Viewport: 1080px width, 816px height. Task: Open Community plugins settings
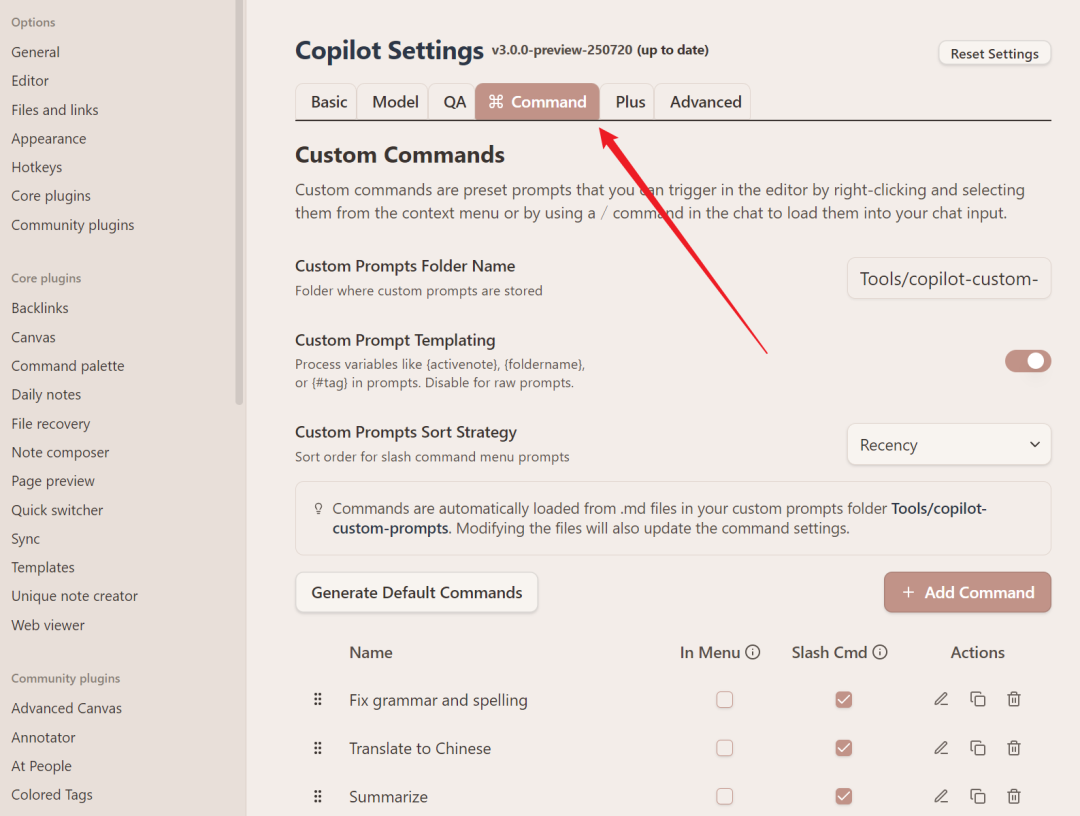[72, 225]
